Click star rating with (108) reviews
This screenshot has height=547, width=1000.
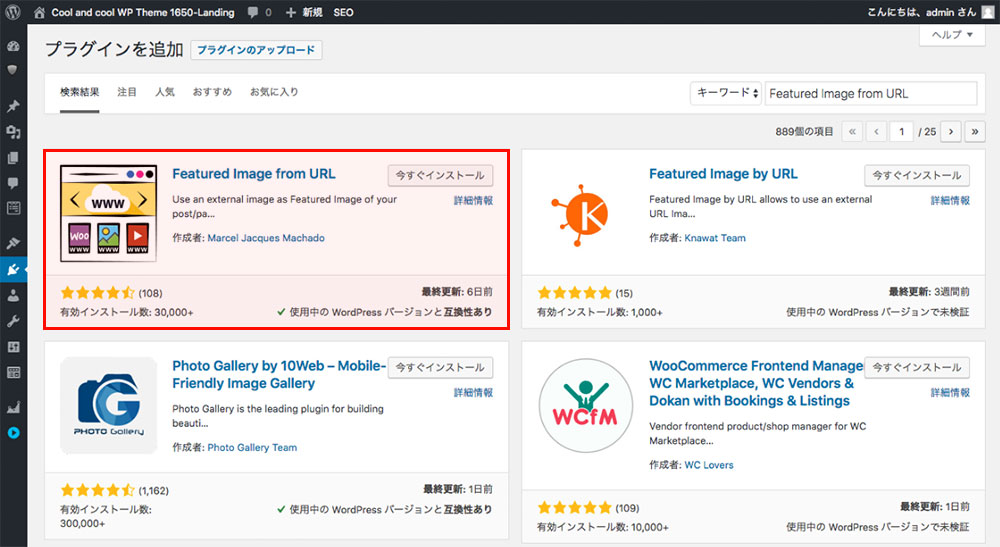point(111,293)
